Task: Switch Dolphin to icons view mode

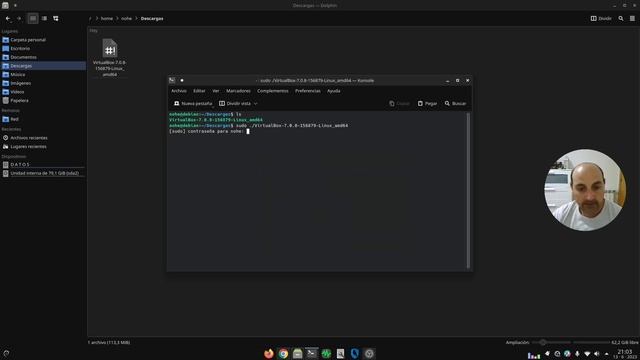Action: 33,18
